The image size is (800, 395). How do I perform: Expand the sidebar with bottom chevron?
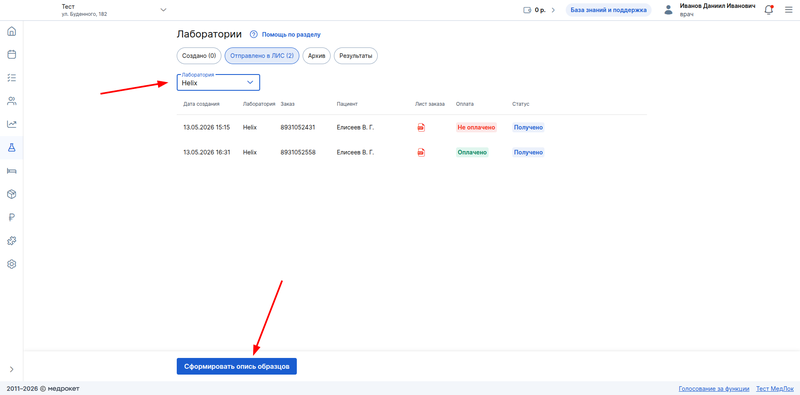coord(12,369)
